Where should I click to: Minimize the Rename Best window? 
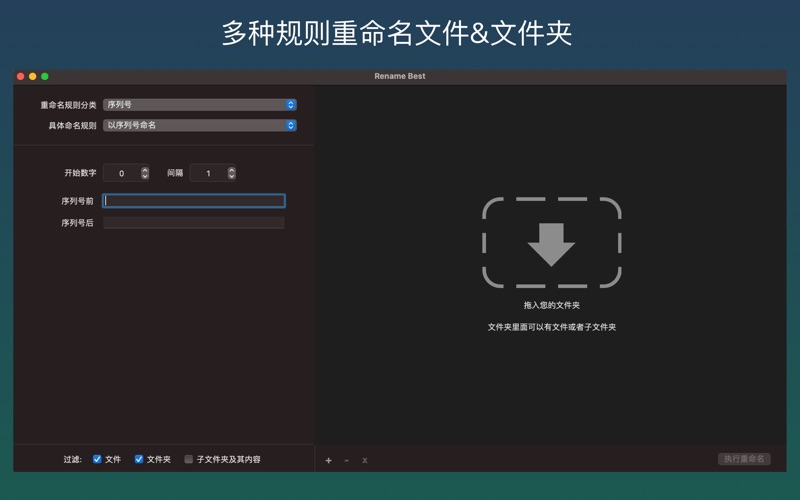point(33,76)
